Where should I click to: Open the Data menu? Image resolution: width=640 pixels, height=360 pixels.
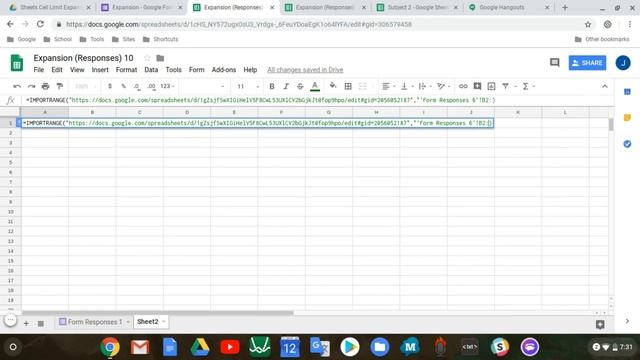(x=151, y=70)
